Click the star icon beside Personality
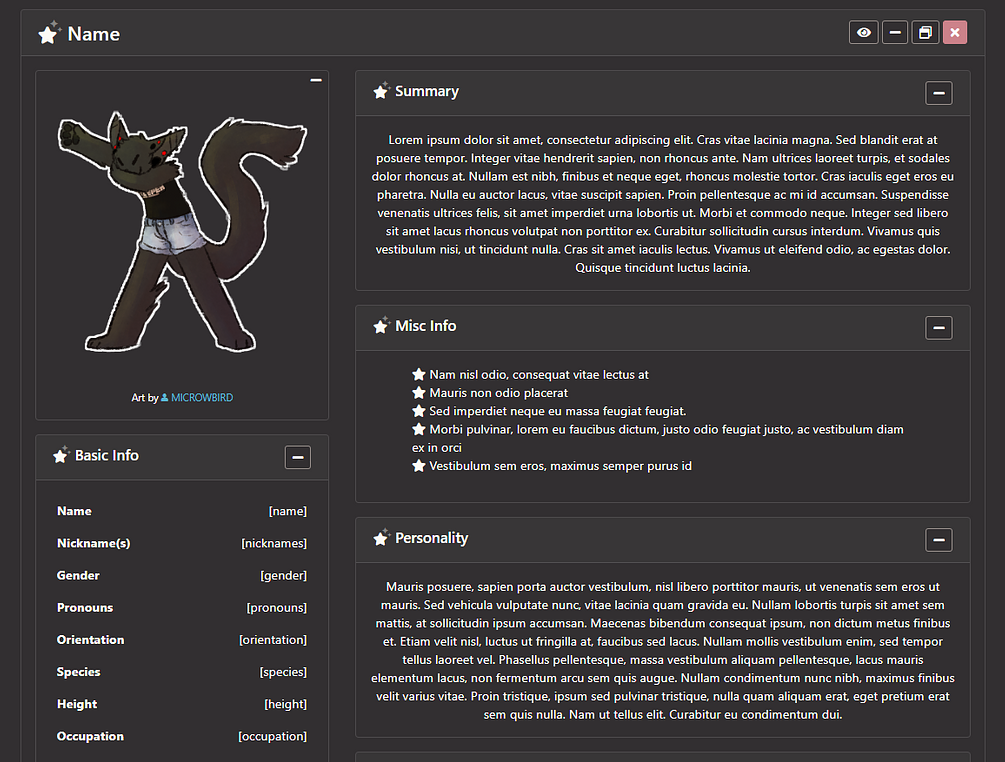Viewport: 1005px width, 762px height. pos(381,538)
